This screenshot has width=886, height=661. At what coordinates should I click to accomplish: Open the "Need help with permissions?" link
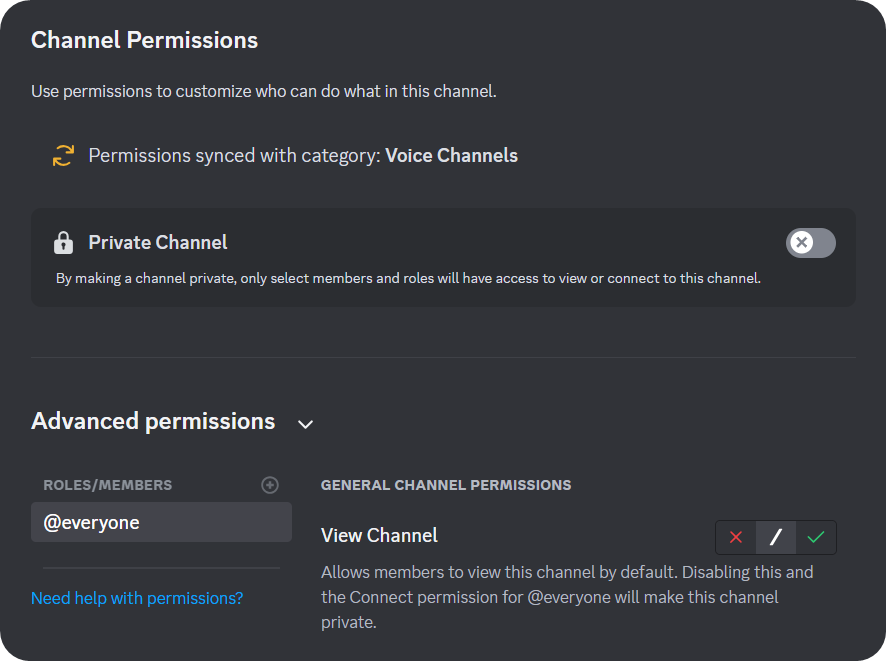136,597
